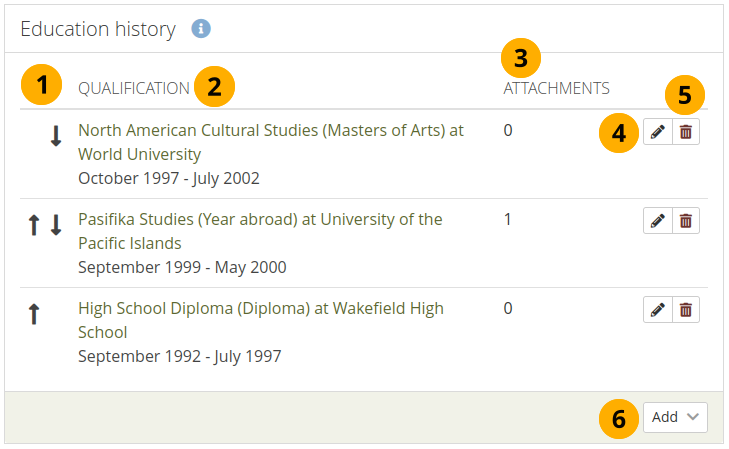Image resolution: width=729 pixels, height=449 pixels.
Task: Open Pasifika Studies qualification link
Action: [260, 220]
